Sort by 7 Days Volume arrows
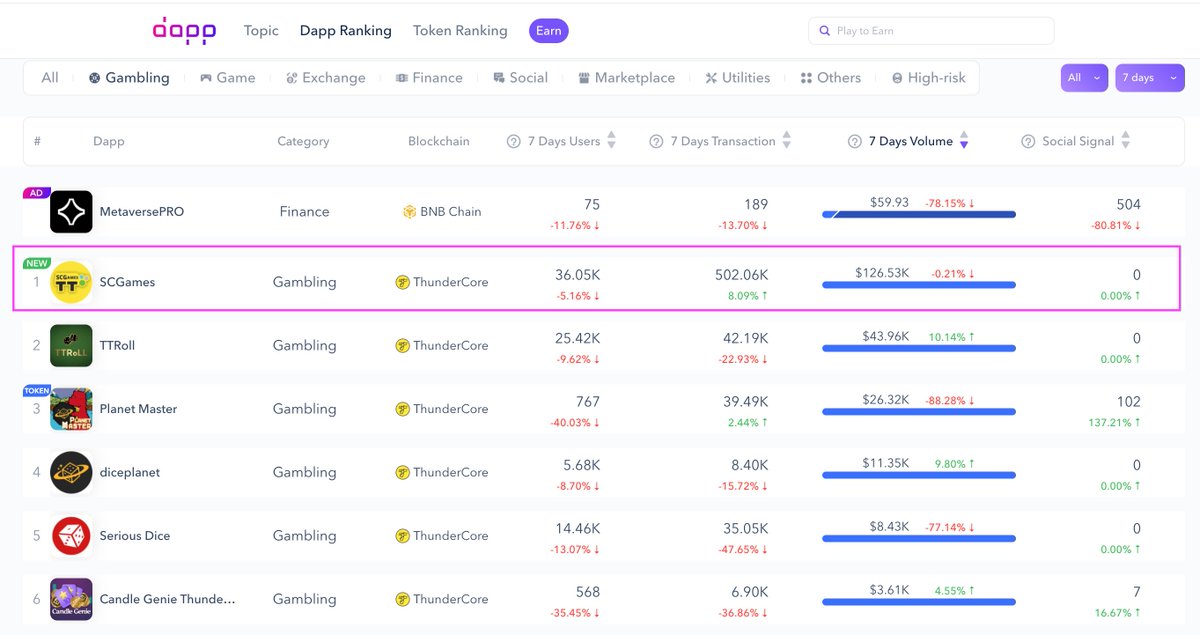Image resolution: width=1200 pixels, height=635 pixels. [964, 141]
